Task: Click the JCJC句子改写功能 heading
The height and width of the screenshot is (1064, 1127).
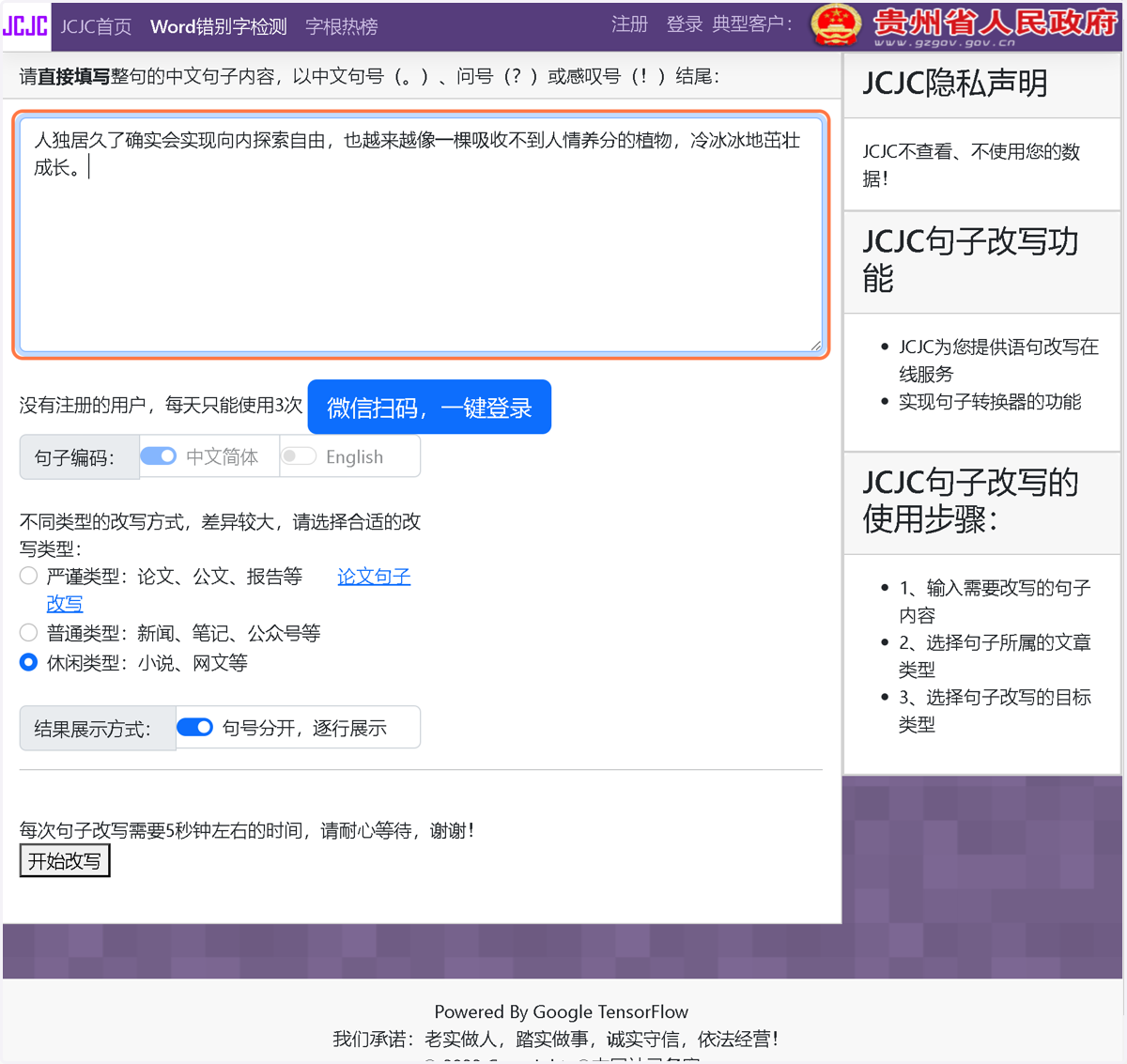Action: tap(970, 260)
